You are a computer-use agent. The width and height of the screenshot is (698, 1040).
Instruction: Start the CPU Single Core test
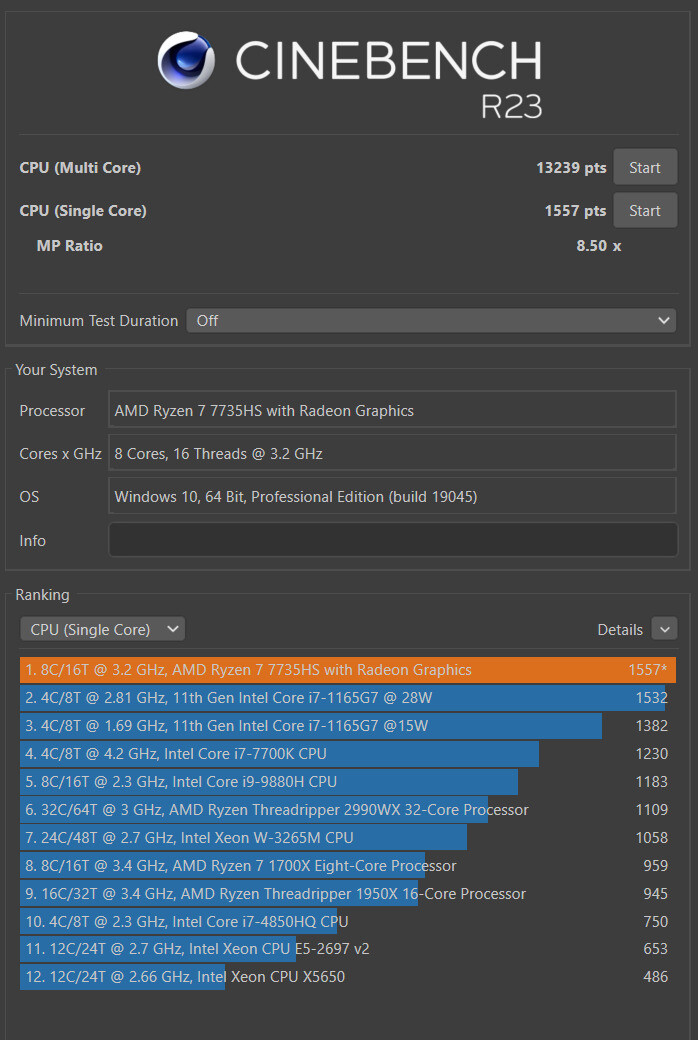pyautogui.click(x=644, y=211)
